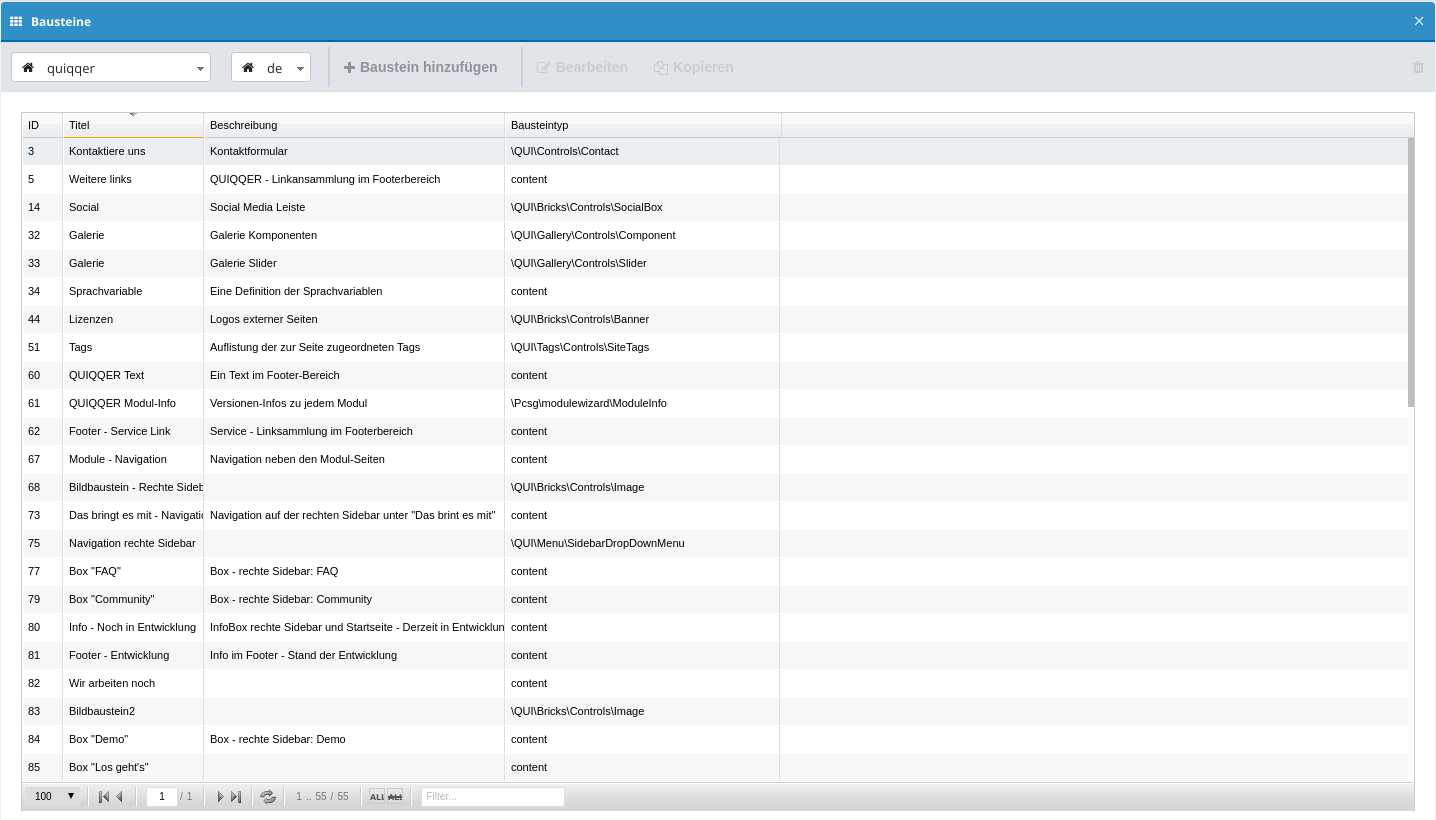1436x820 pixels.
Task: Go to the previous page arrow
Action: [x=120, y=797]
